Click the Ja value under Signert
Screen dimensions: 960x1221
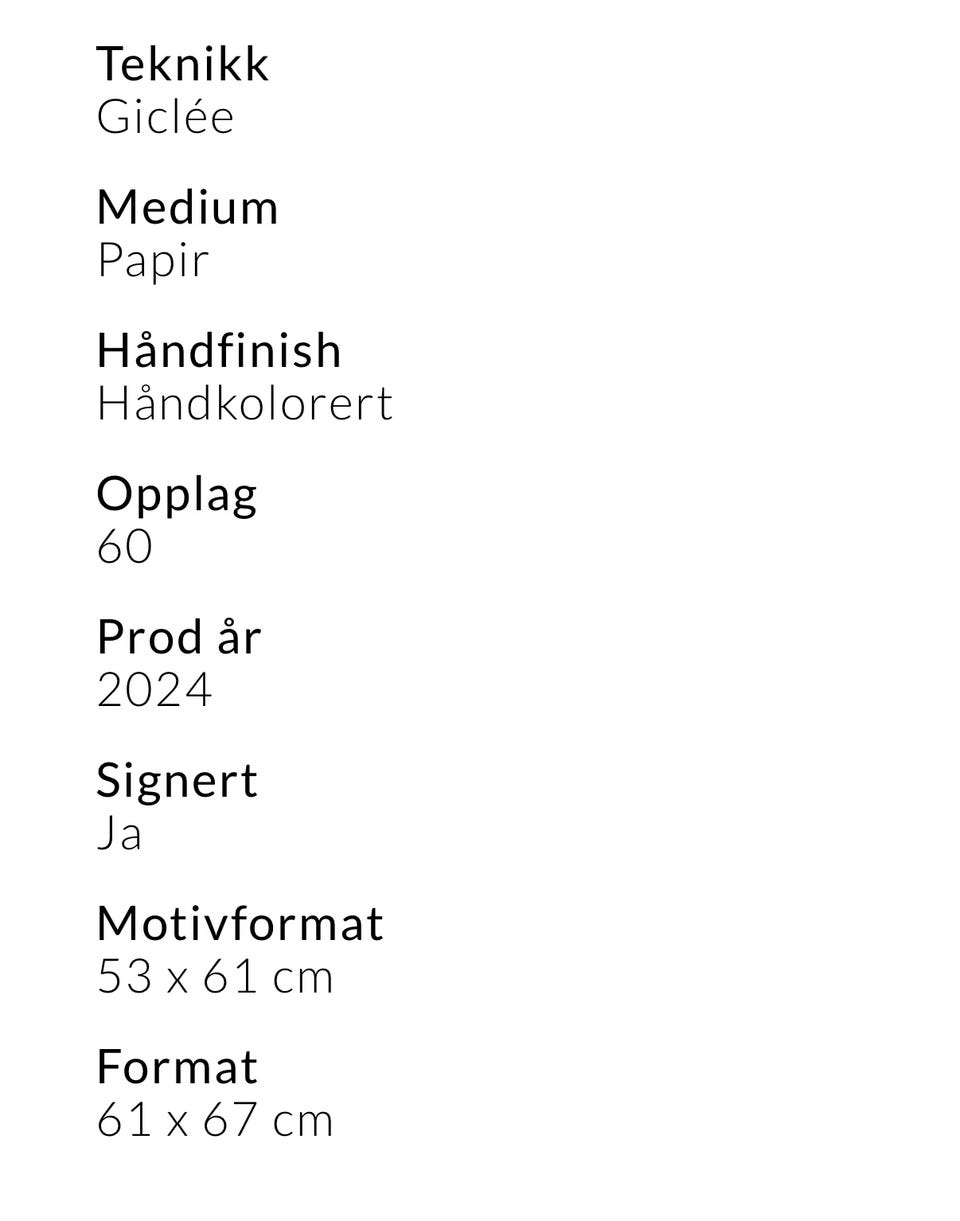(119, 833)
